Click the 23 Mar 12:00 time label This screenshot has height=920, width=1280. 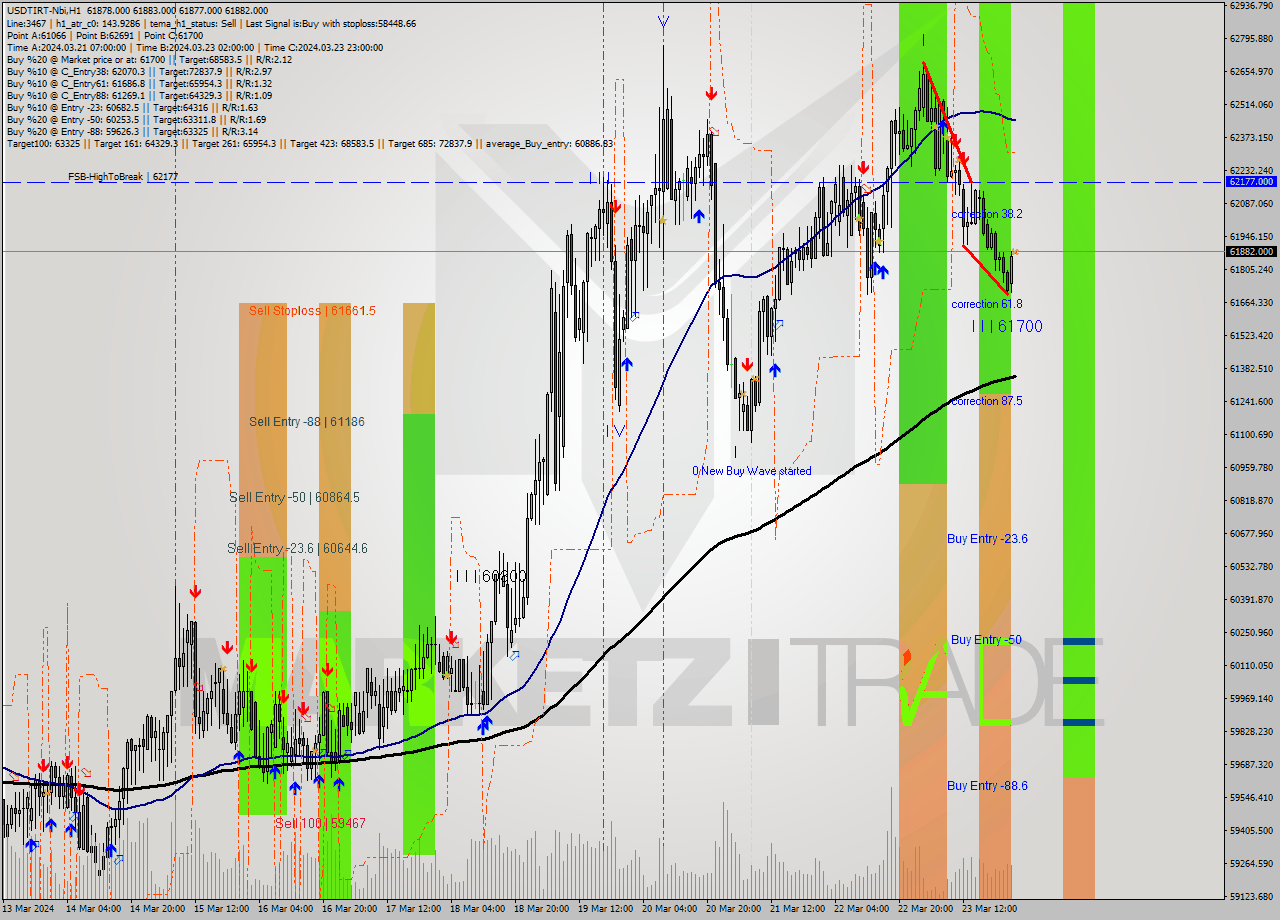989,909
